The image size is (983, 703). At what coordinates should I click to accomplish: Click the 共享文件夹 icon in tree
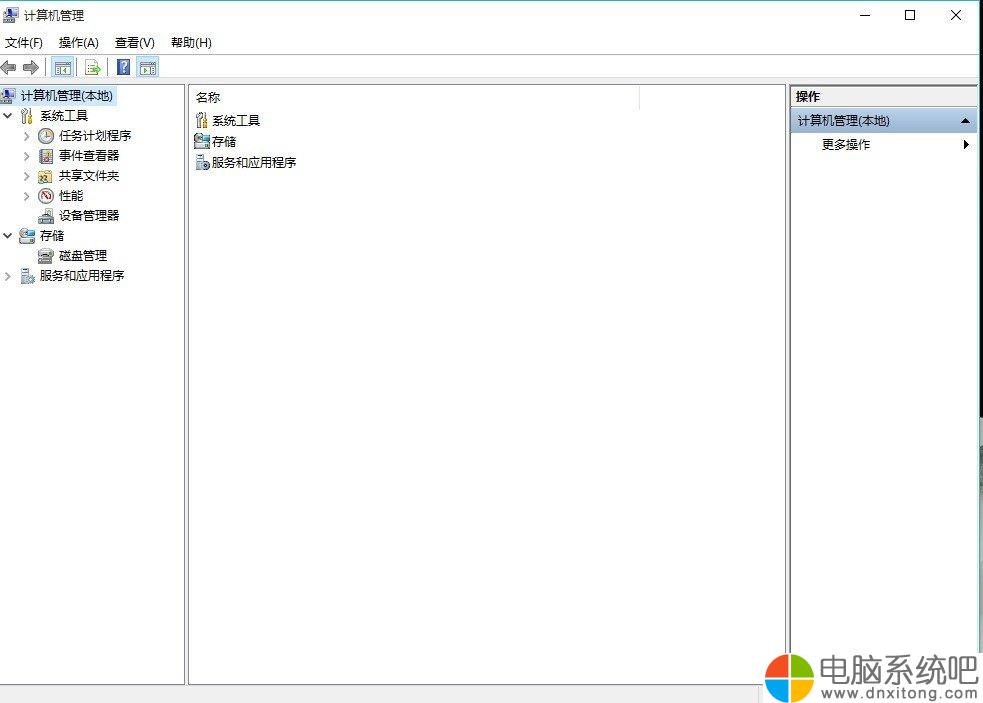click(x=45, y=176)
